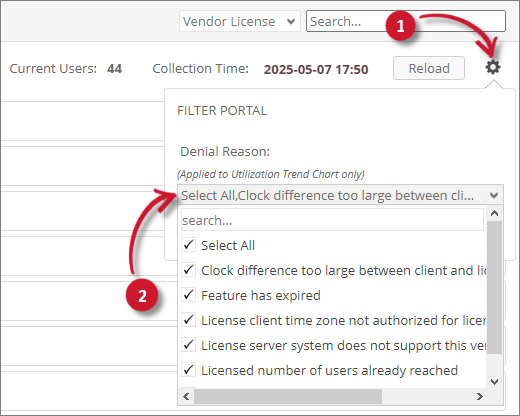Click the Select All label text
This screenshot has height=416, width=520.
point(228,245)
